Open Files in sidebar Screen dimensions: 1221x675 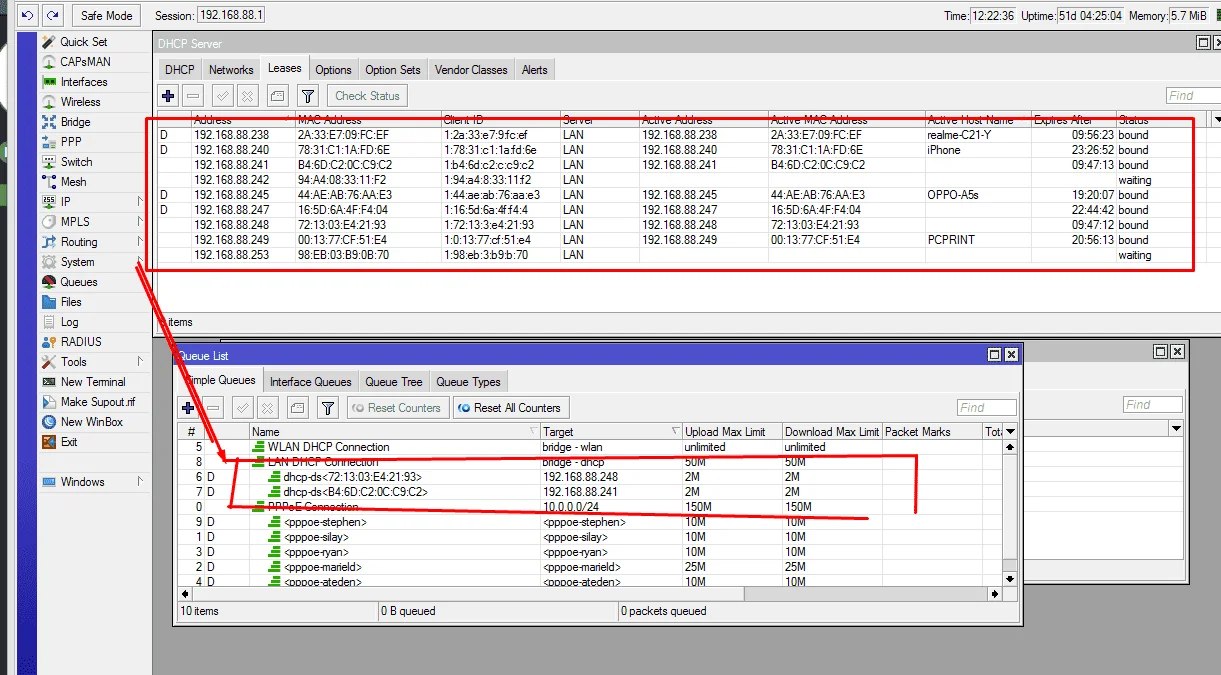click(x=71, y=302)
